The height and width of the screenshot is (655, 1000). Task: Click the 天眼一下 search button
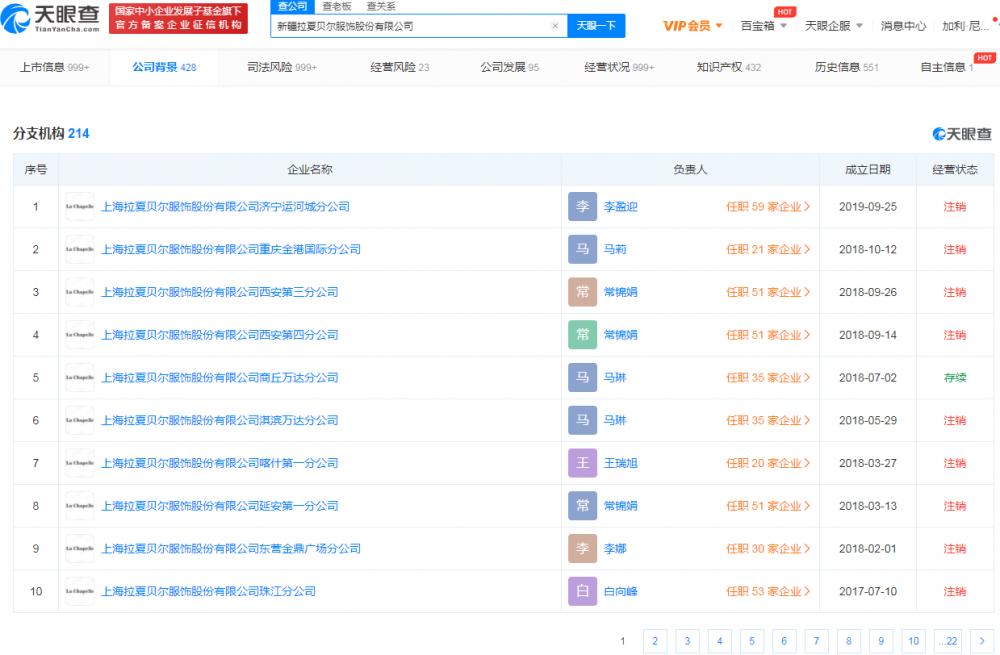(x=596, y=25)
